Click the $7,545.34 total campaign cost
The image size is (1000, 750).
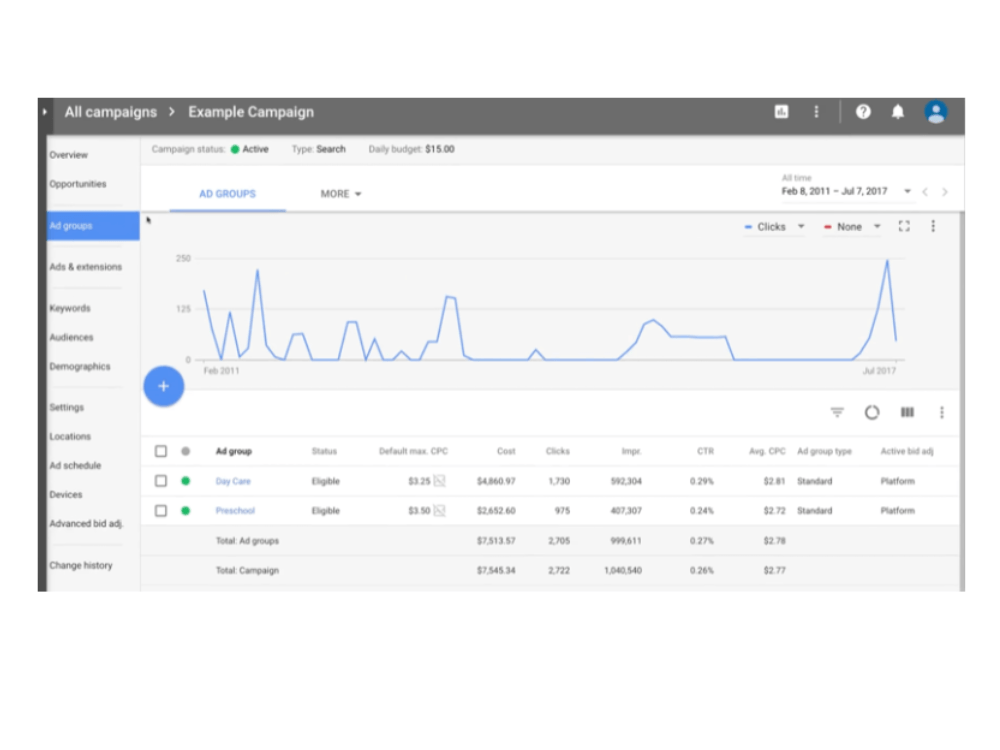coord(496,570)
